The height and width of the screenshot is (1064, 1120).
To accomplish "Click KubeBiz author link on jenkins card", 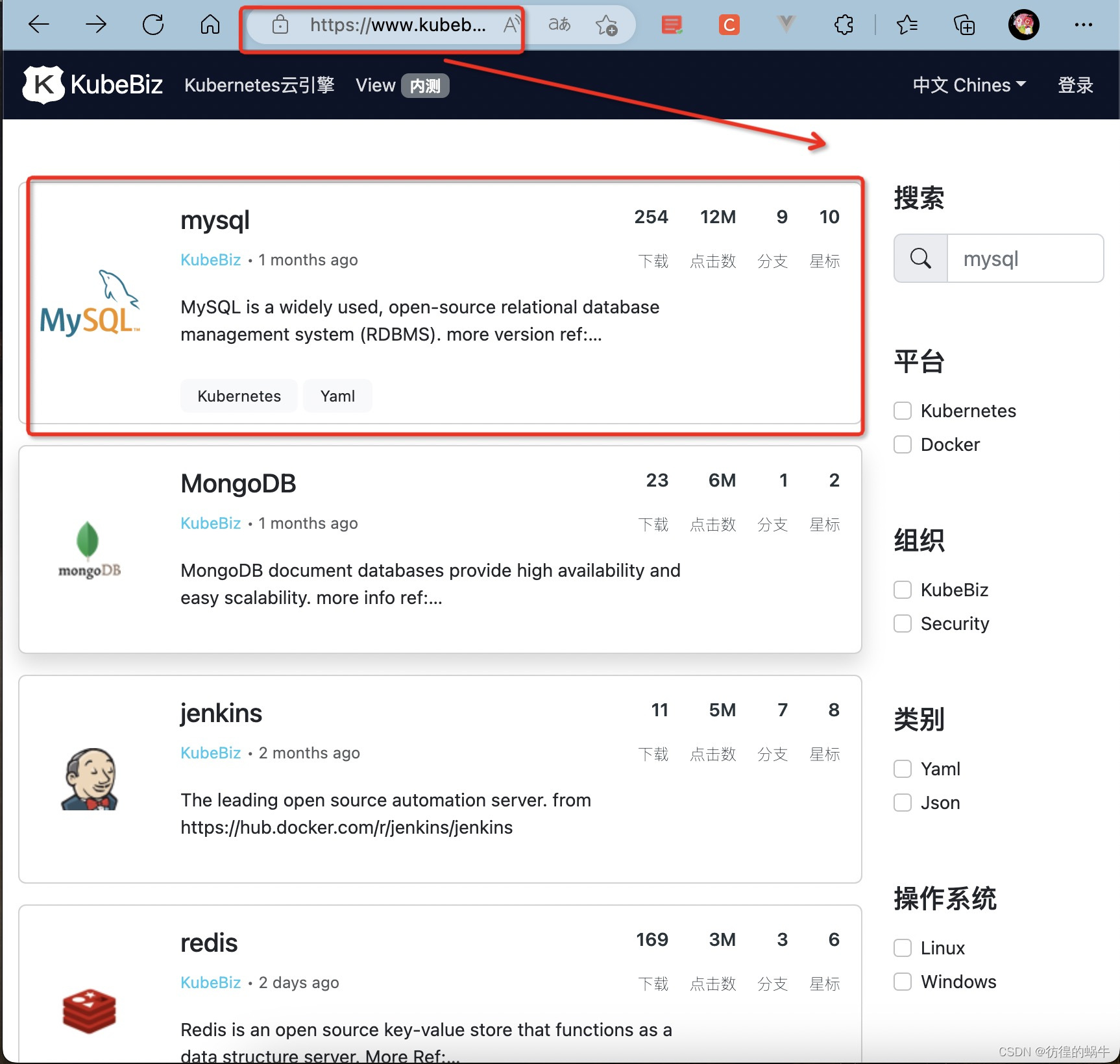I will pos(210,753).
